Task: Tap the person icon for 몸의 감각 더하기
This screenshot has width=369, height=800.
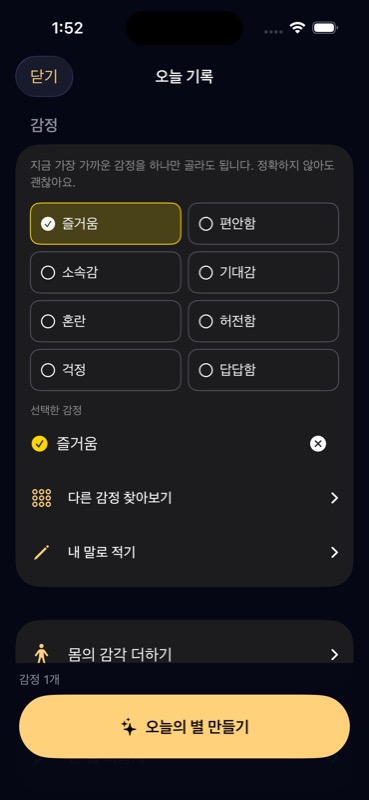Action: coord(41,654)
